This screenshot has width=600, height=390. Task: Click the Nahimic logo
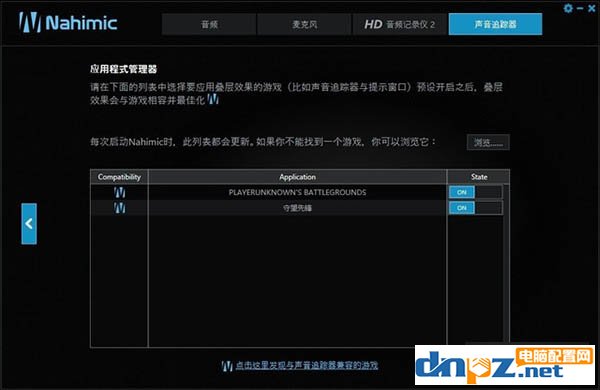tap(68, 22)
